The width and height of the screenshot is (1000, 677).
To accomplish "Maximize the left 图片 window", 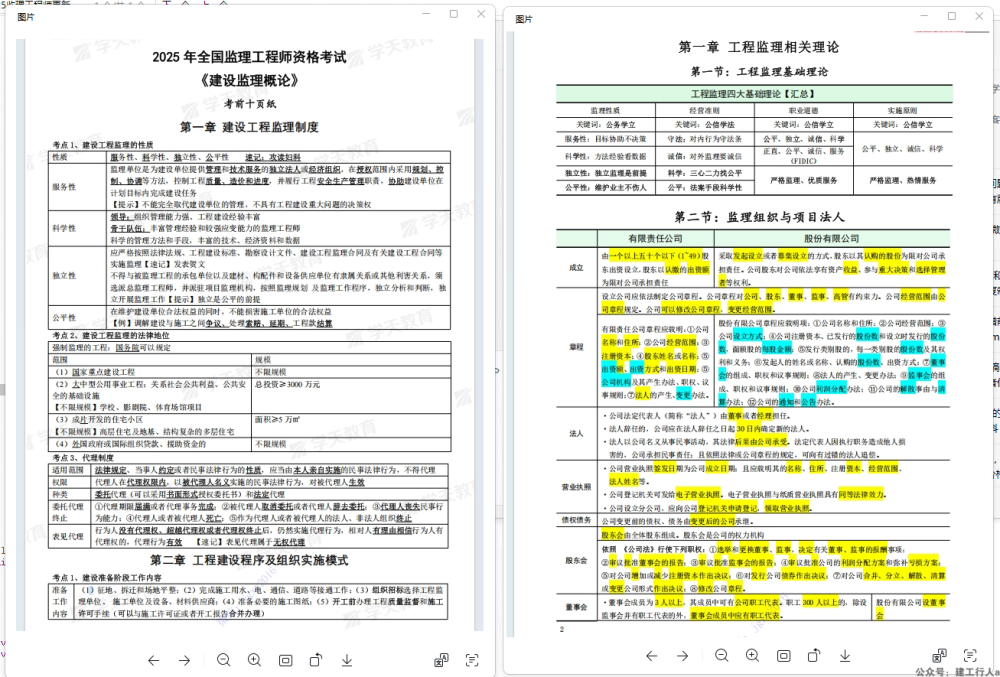I will 454,14.
